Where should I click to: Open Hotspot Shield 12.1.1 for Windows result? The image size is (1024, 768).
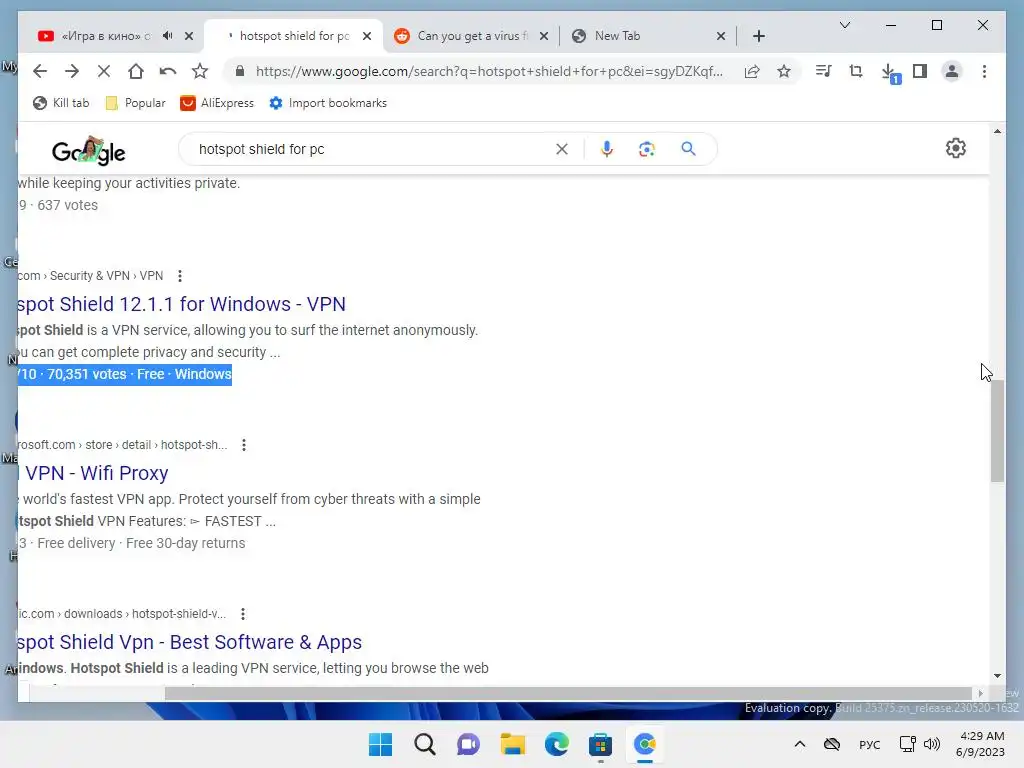pyautogui.click(x=182, y=304)
